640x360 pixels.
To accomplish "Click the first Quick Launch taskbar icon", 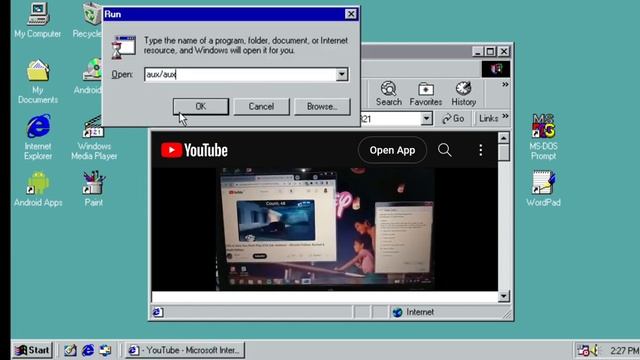I will click(70, 350).
